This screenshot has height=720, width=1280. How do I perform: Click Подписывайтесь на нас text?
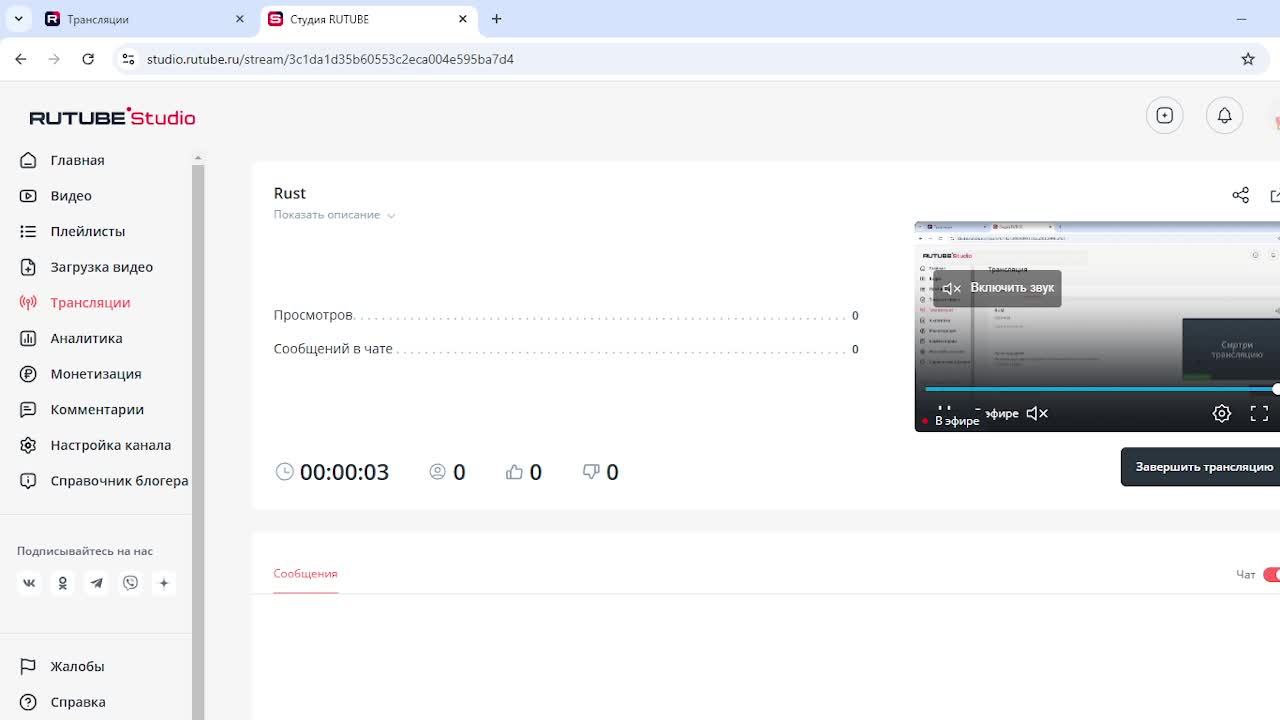click(x=85, y=551)
